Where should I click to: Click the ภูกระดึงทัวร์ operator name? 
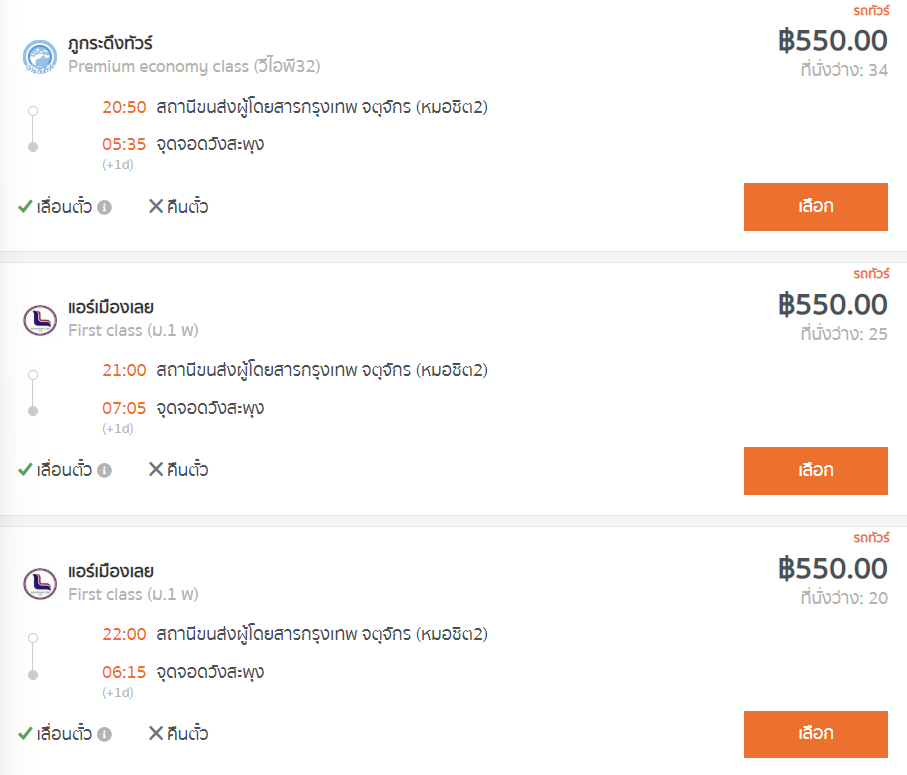tap(110, 43)
